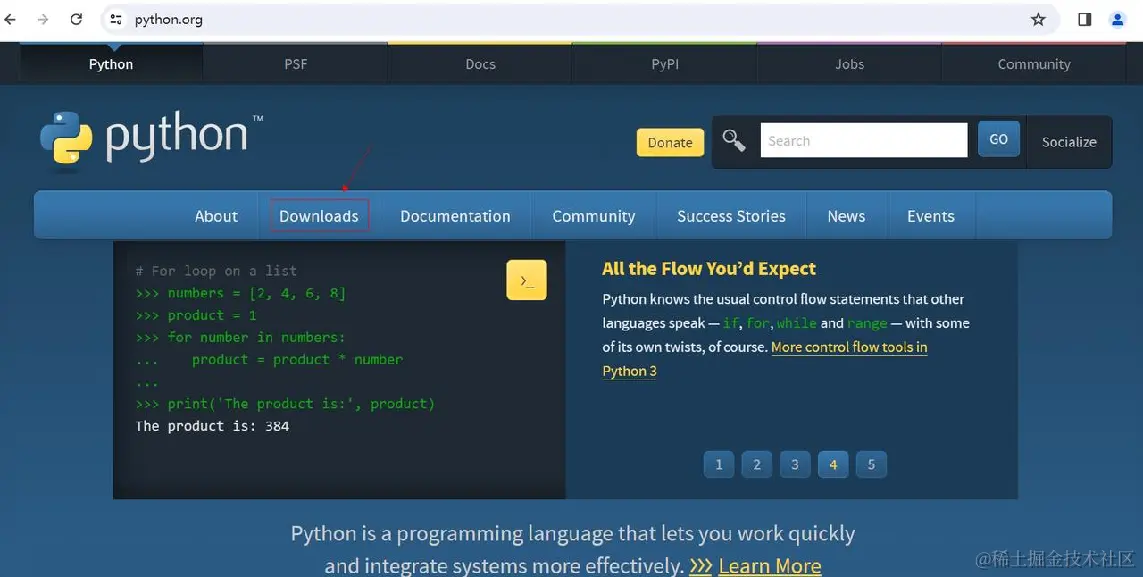The height and width of the screenshot is (577, 1143).
Task: Select the Jobs top tab
Action: (x=849, y=64)
